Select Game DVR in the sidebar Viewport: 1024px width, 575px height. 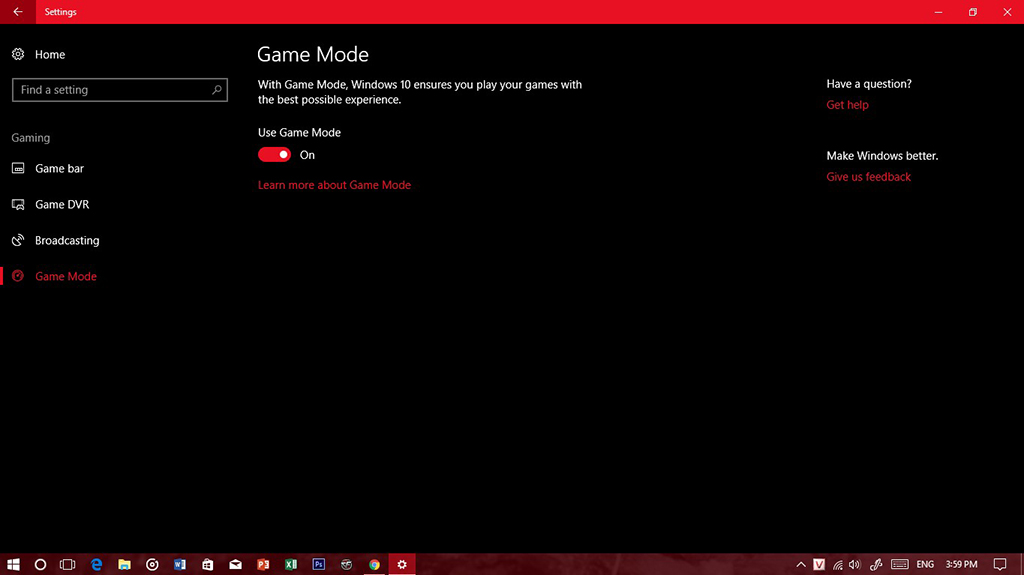(x=62, y=205)
